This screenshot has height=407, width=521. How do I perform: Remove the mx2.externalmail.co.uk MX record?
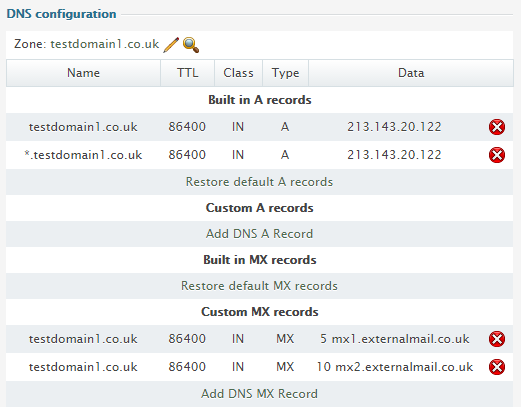[497, 367]
